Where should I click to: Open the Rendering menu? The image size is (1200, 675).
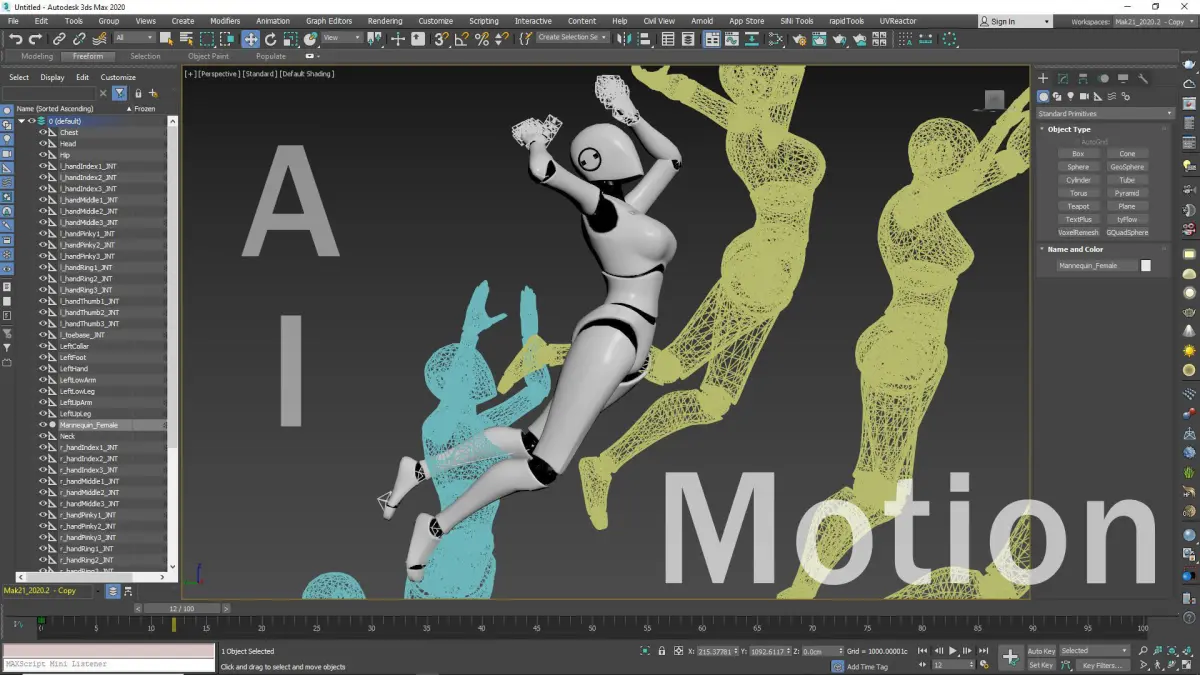tap(385, 21)
